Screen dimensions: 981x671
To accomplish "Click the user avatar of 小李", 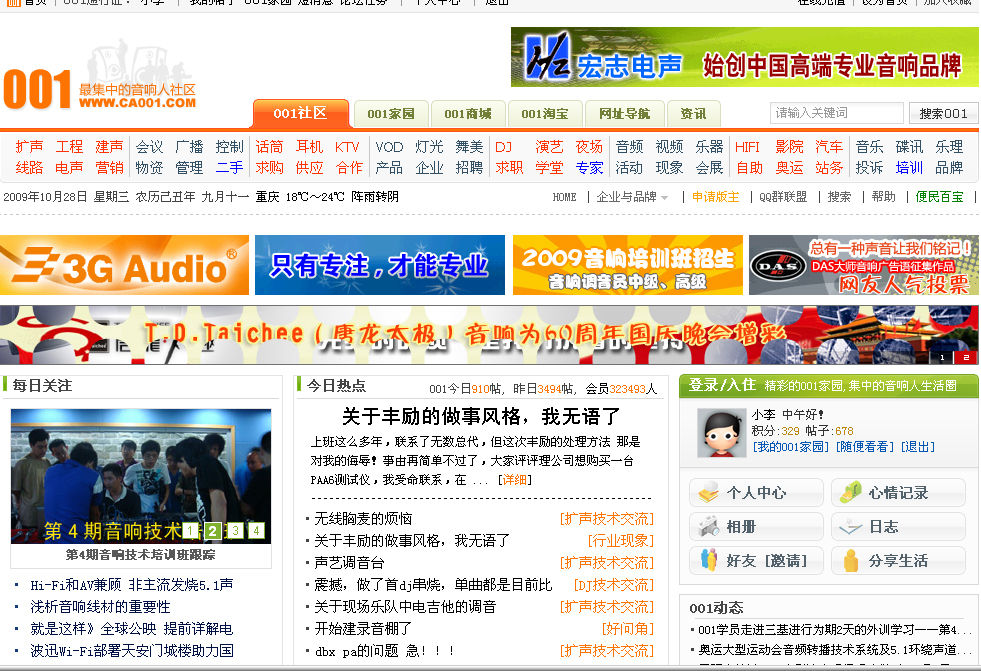I will coord(722,433).
